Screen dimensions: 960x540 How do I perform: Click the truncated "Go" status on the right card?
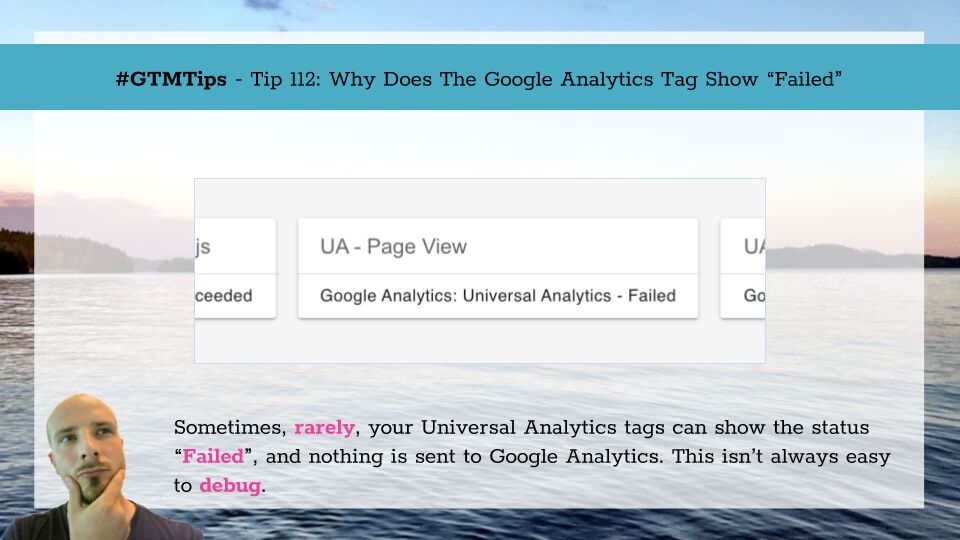(x=754, y=296)
